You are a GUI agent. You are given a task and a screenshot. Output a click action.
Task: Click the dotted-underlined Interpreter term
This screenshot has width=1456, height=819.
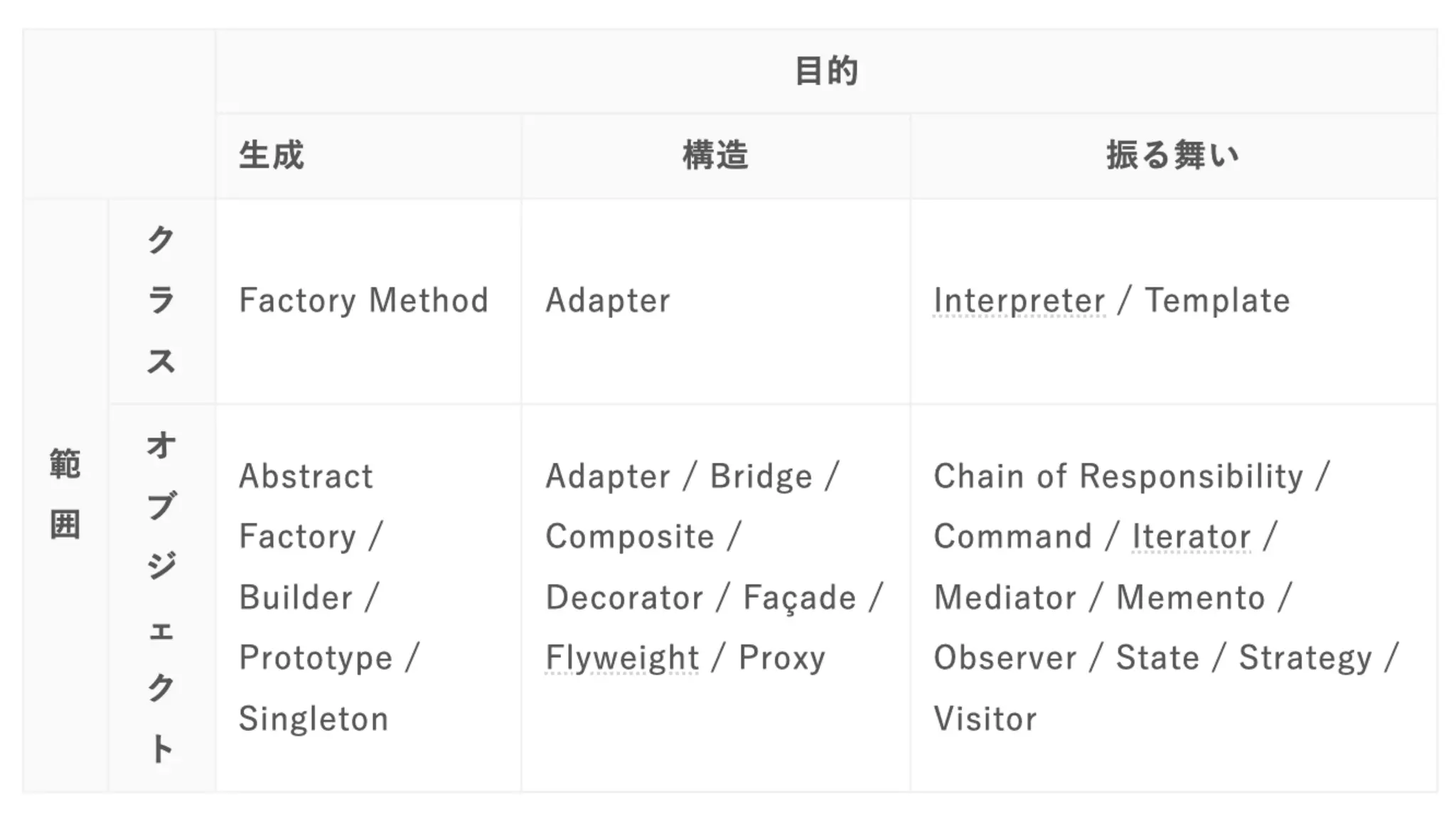click(1019, 301)
